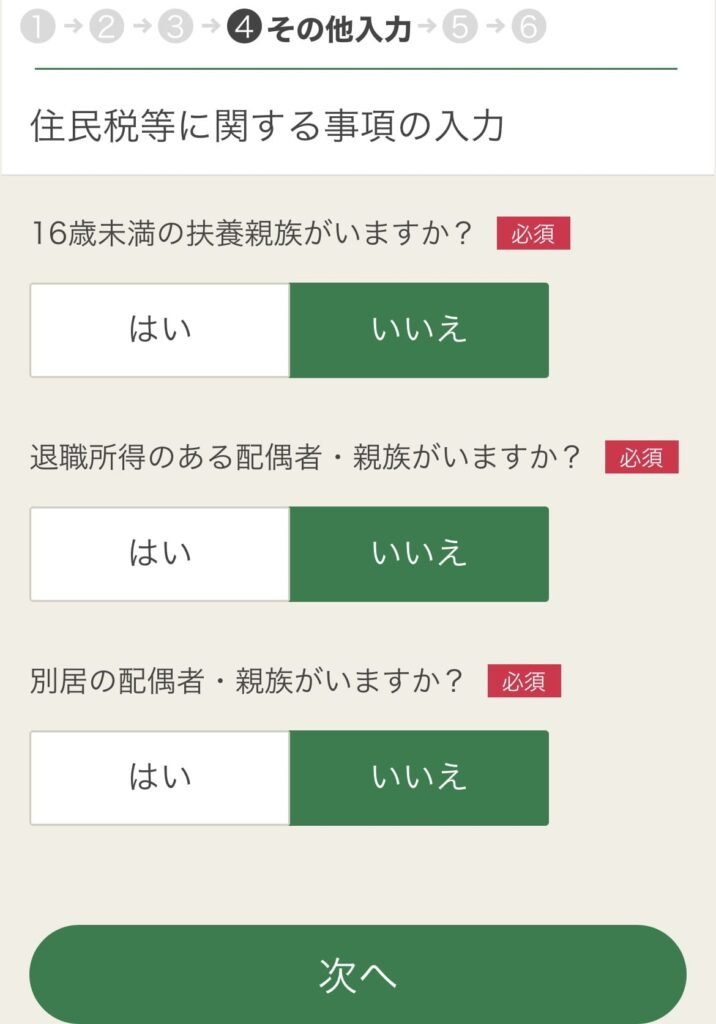Image resolution: width=716 pixels, height=1024 pixels.
Task: Click the 別居の配偶者・親族がいますか question text
Action: [x=249, y=682]
